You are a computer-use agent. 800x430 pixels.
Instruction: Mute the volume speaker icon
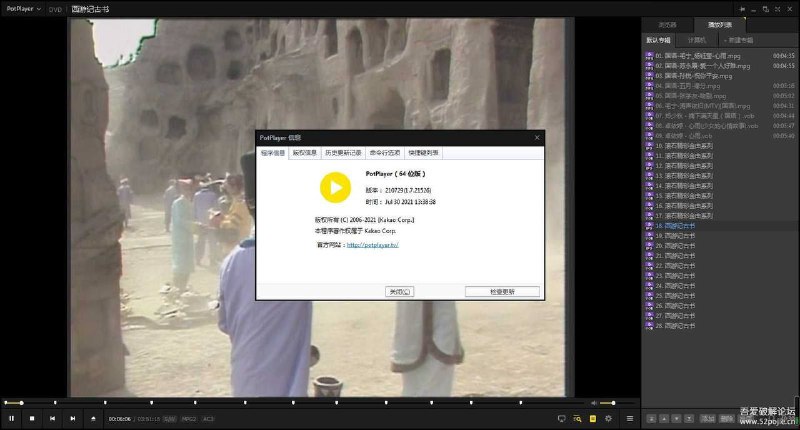click(592, 403)
